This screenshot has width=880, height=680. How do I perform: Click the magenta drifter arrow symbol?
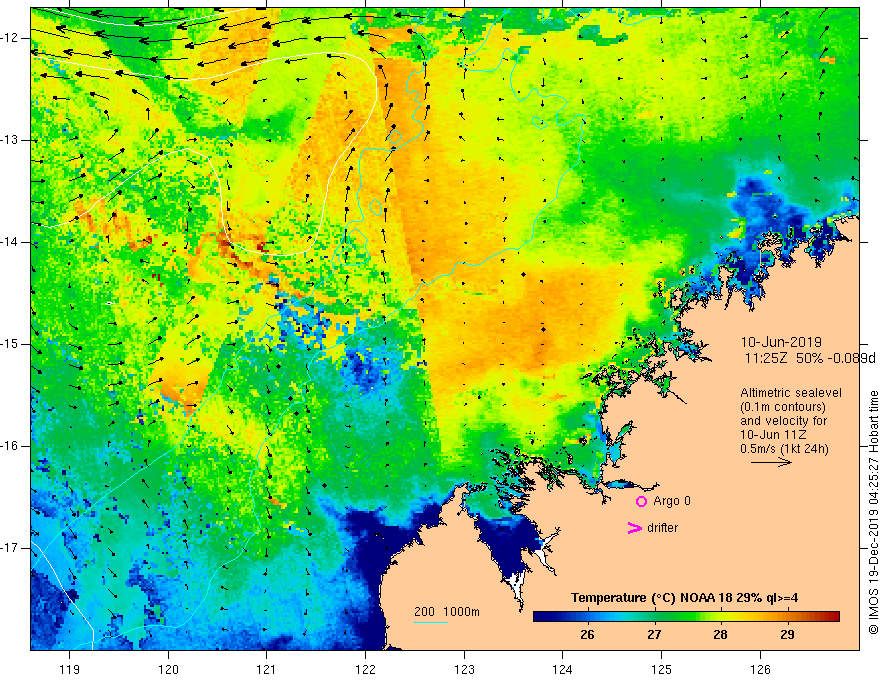[634, 528]
